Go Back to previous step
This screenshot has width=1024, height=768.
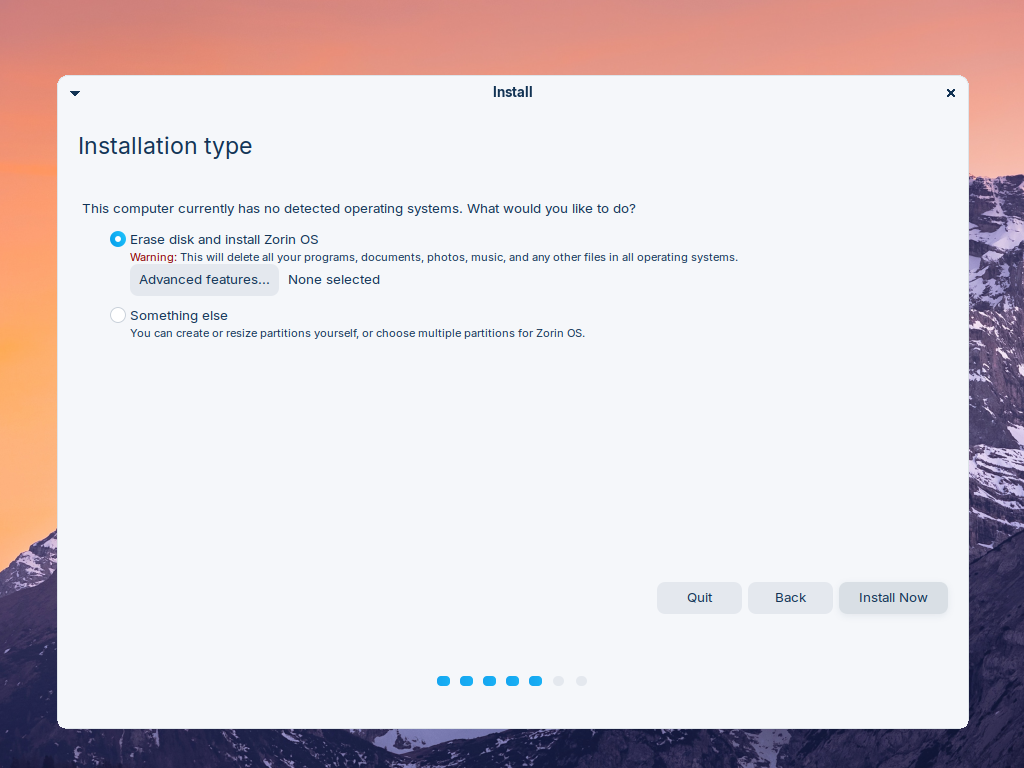(790, 598)
